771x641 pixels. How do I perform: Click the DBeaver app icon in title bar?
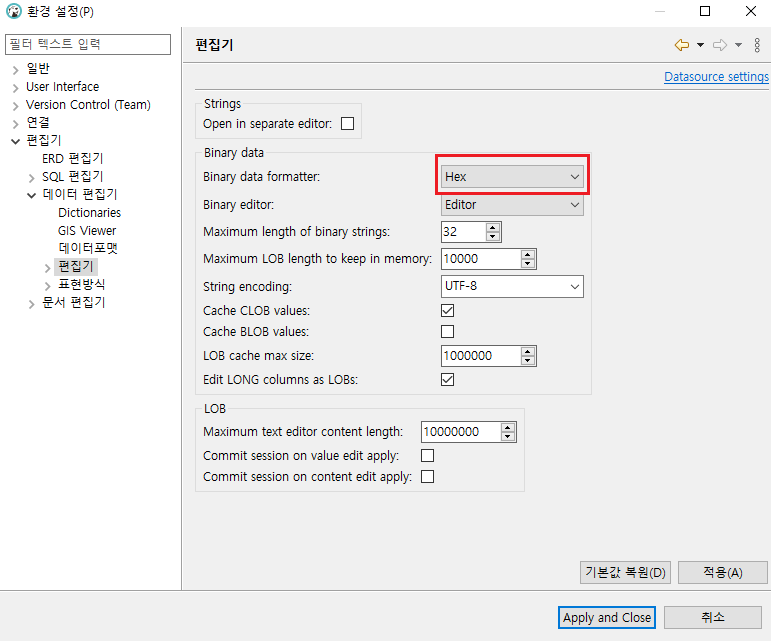(14, 11)
